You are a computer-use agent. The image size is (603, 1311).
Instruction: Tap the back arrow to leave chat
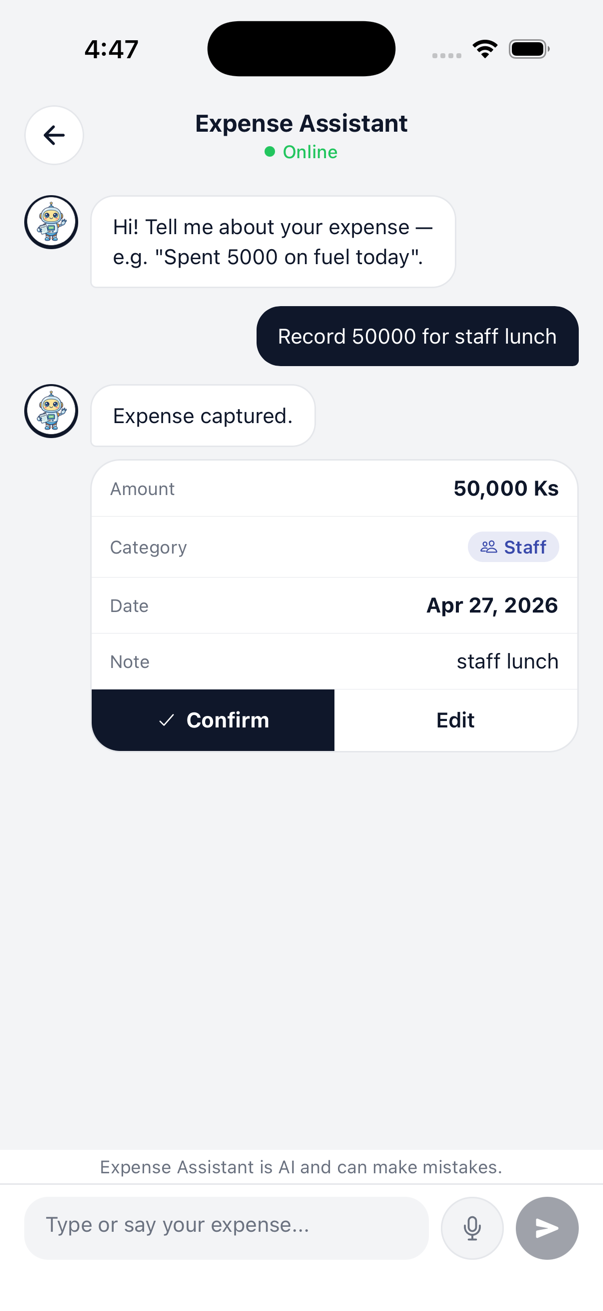point(54,135)
